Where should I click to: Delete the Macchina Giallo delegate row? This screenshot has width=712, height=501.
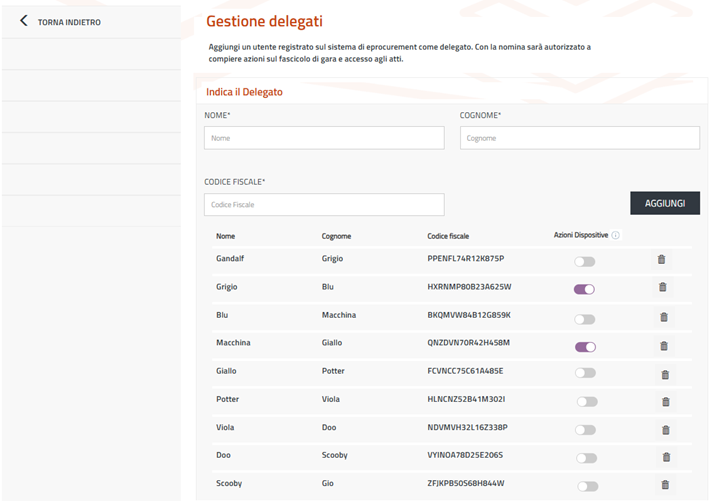click(x=662, y=346)
